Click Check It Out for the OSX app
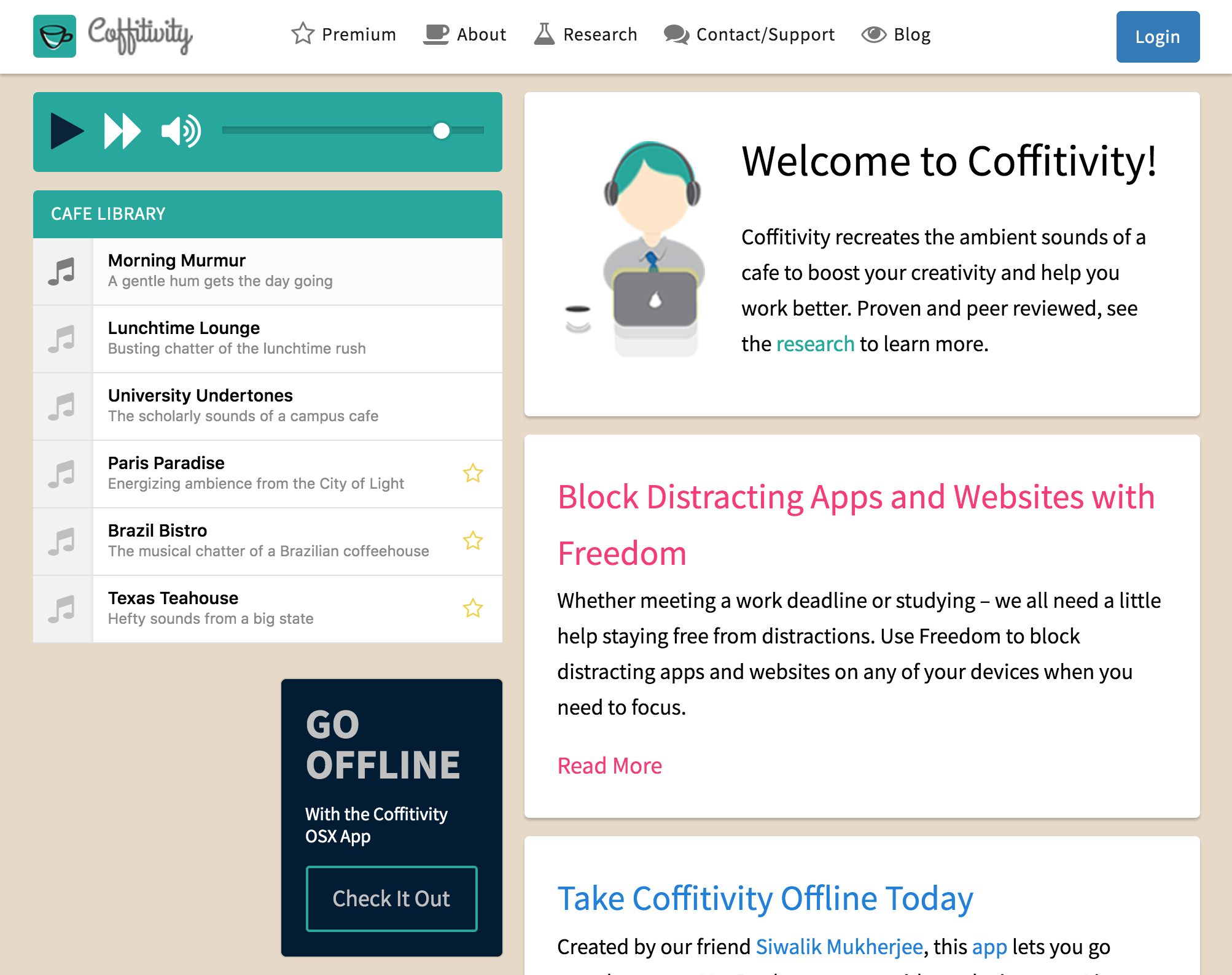The width and height of the screenshot is (1232, 975). click(x=391, y=898)
